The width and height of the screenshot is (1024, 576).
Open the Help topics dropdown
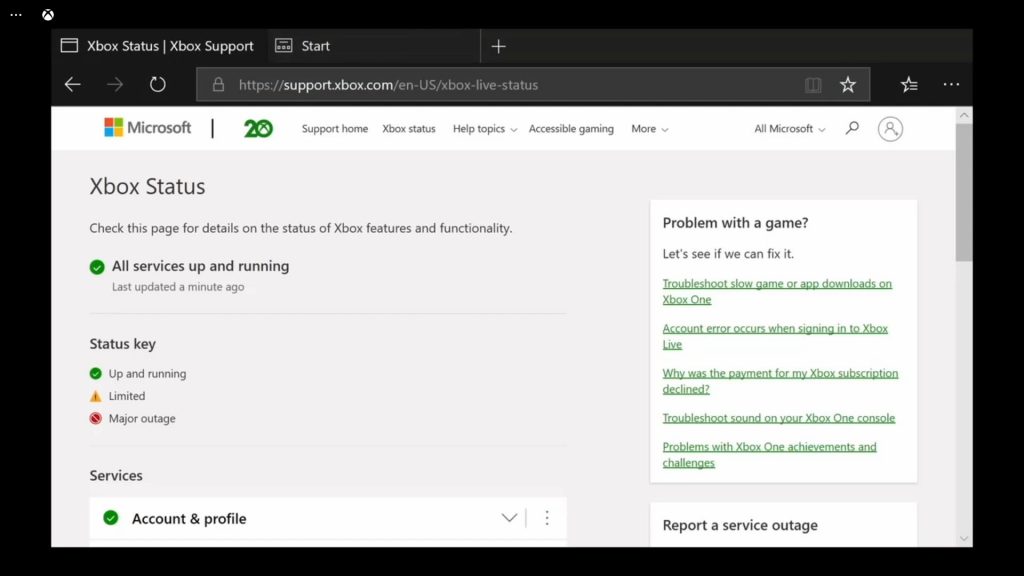click(x=485, y=129)
